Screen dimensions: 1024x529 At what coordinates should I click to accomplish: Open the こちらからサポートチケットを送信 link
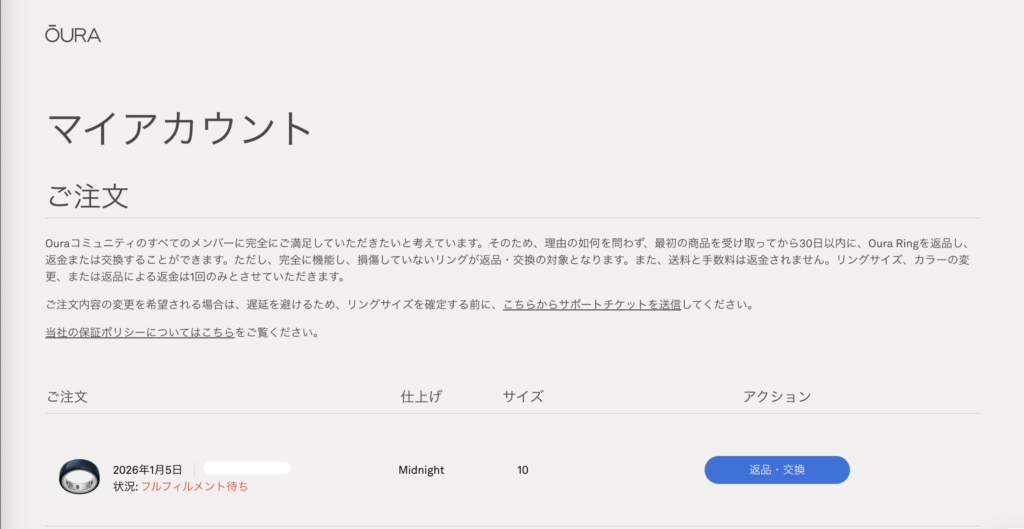[591, 305]
